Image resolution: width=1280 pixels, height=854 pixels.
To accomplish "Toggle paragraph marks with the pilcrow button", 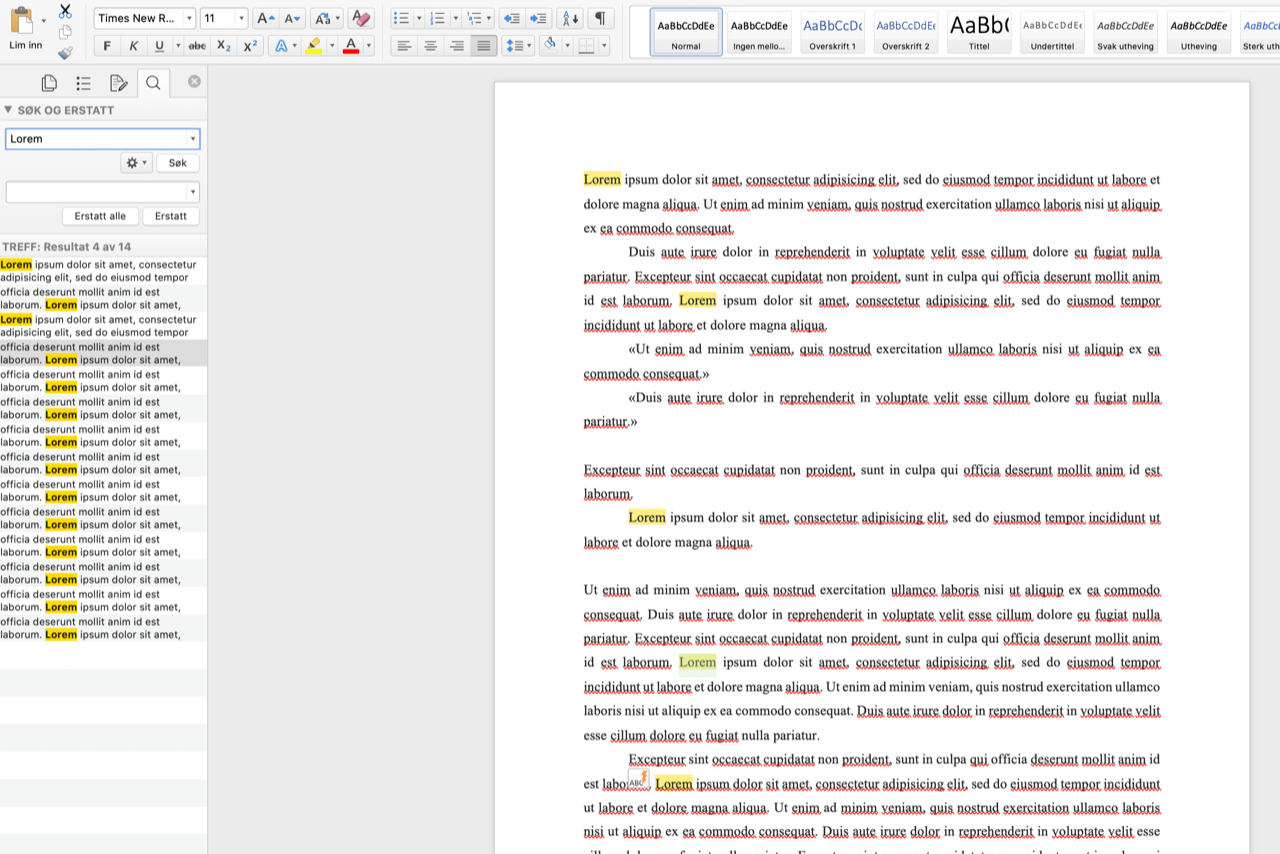I will pyautogui.click(x=600, y=18).
